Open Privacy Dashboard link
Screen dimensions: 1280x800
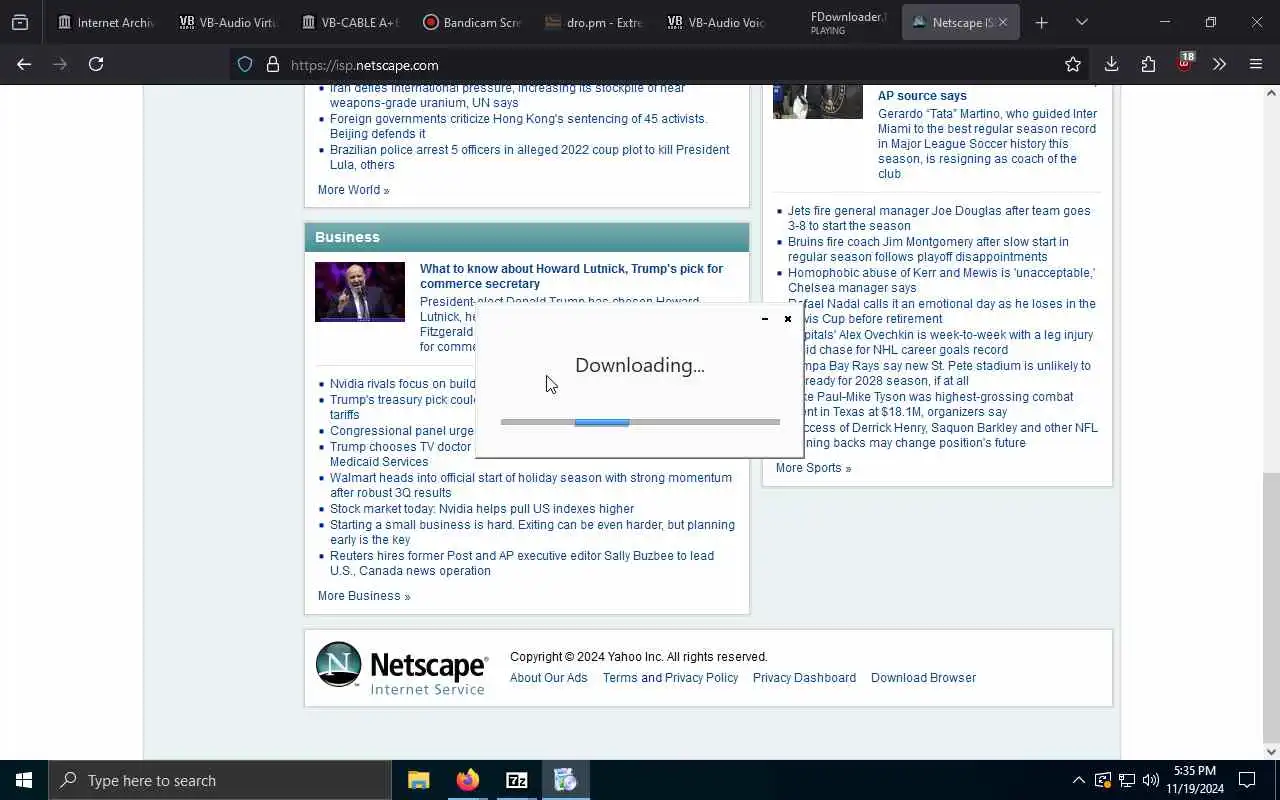pyautogui.click(x=804, y=678)
